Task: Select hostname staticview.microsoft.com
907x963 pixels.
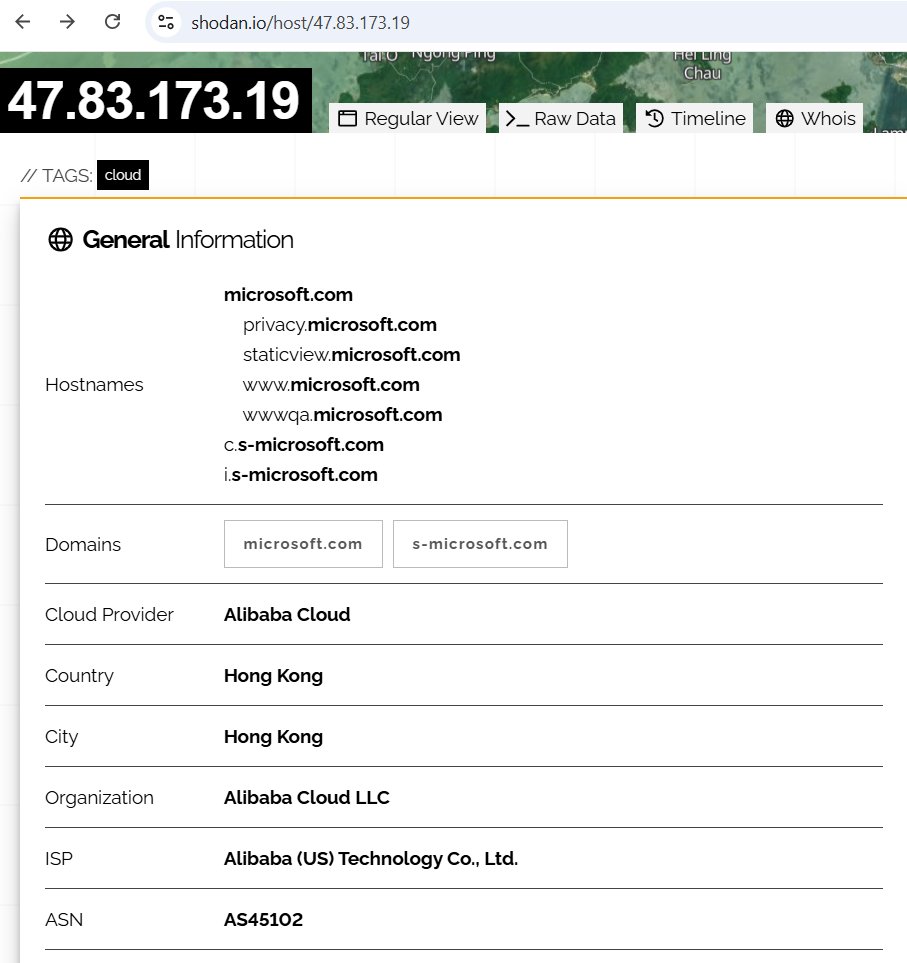Action: click(x=351, y=355)
